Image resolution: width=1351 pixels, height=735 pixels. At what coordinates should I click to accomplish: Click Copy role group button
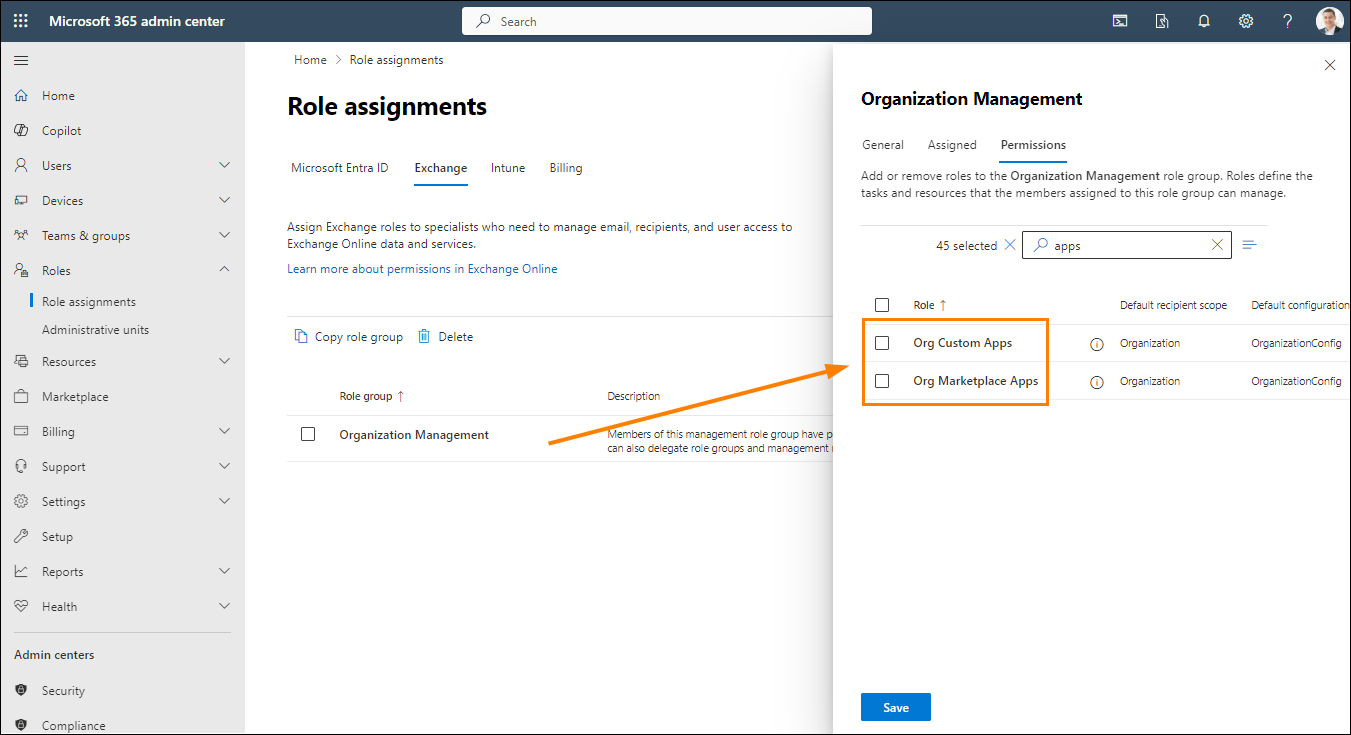[349, 337]
